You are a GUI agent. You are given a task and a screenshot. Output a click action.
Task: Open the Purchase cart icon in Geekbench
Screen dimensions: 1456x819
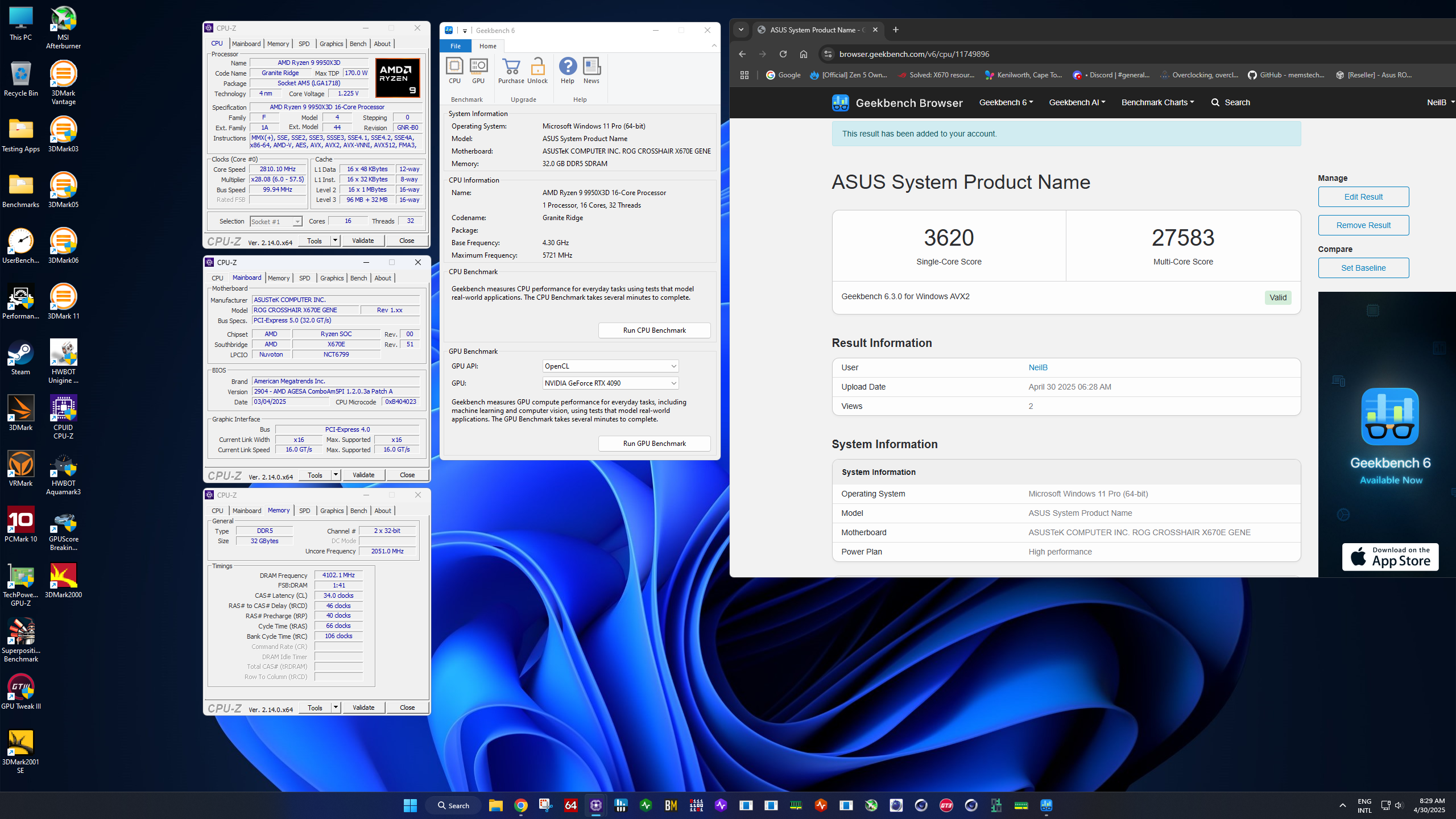click(x=511, y=71)
